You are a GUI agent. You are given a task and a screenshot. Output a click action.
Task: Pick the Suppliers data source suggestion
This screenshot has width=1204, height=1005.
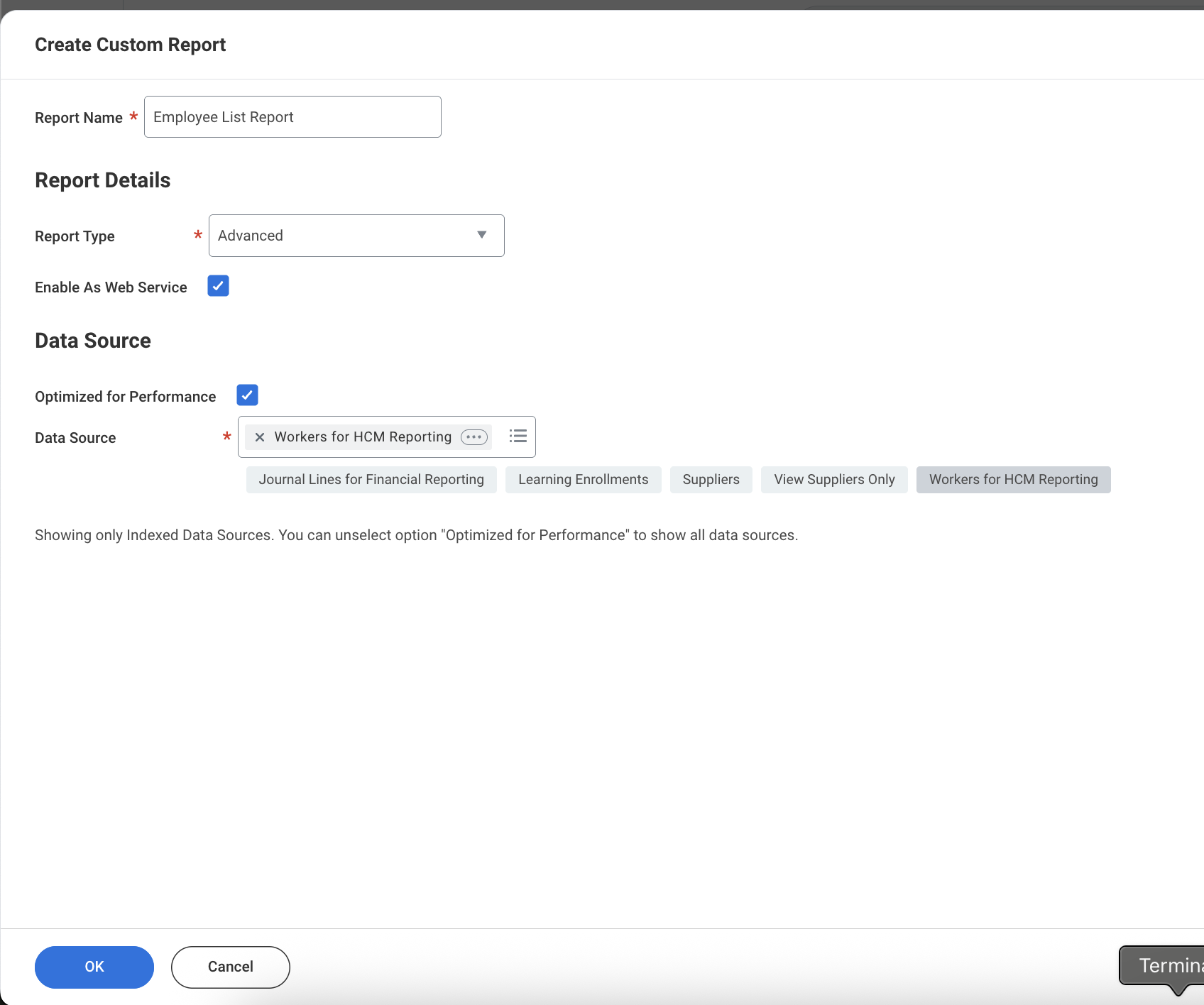[711, 480]
